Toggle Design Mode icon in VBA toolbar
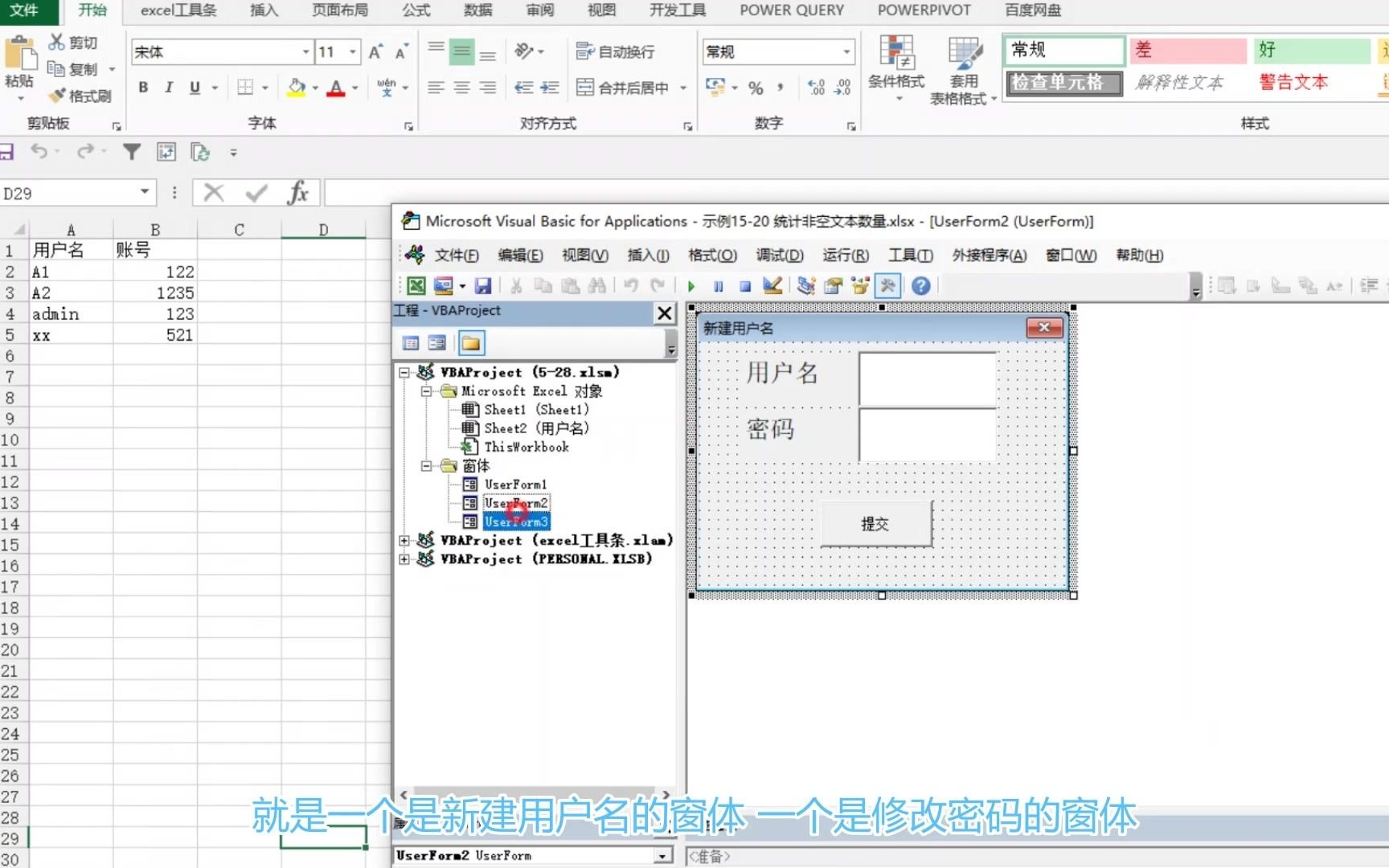This screenshot has width=1389, height=868. [x=772, y=285]
